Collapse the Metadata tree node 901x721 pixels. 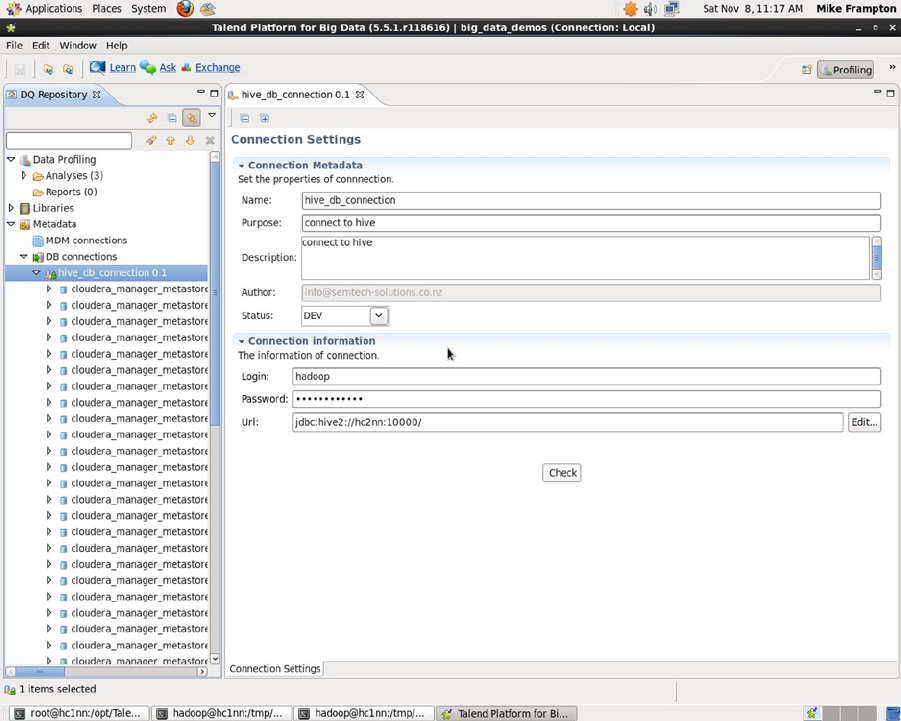11,224
